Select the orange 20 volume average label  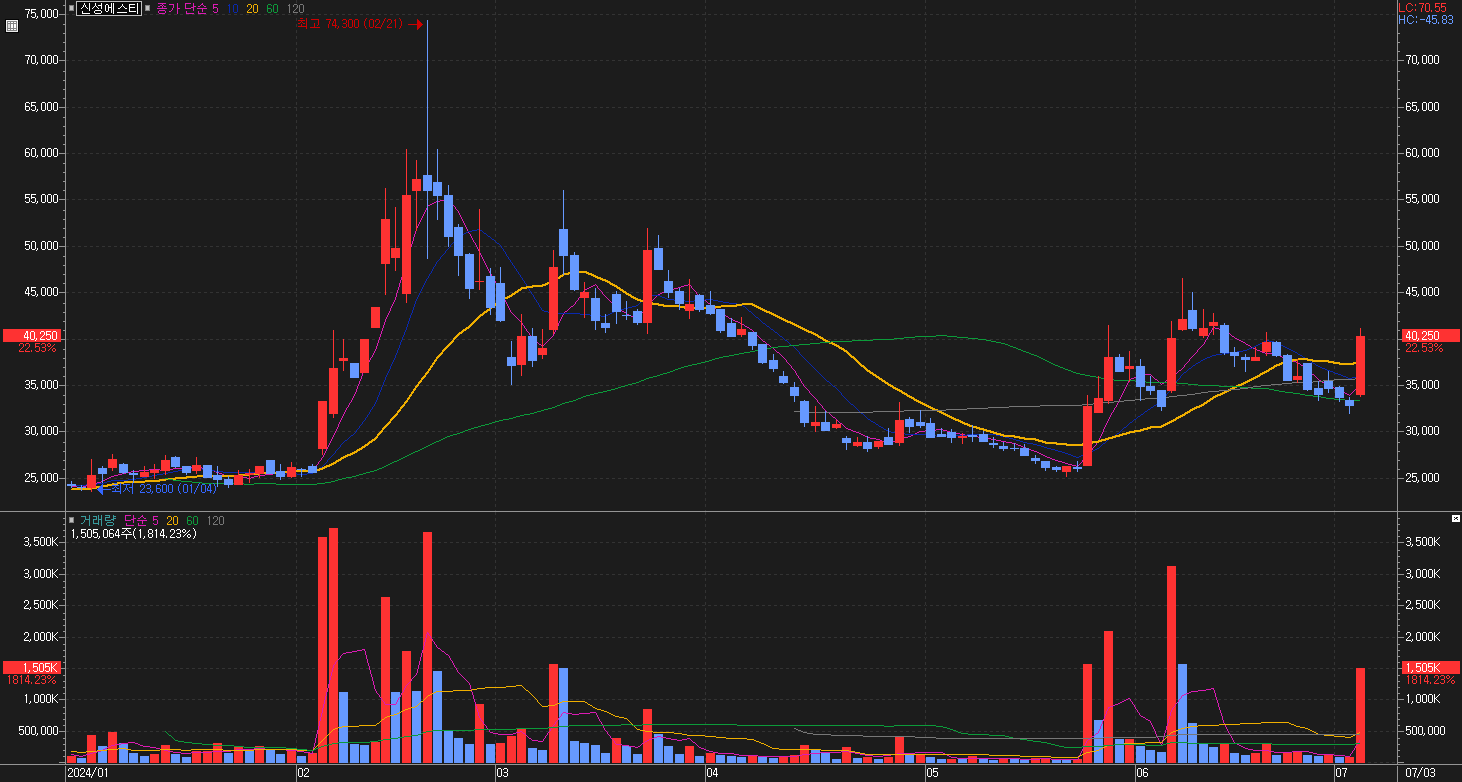click(x=173, y=520)
